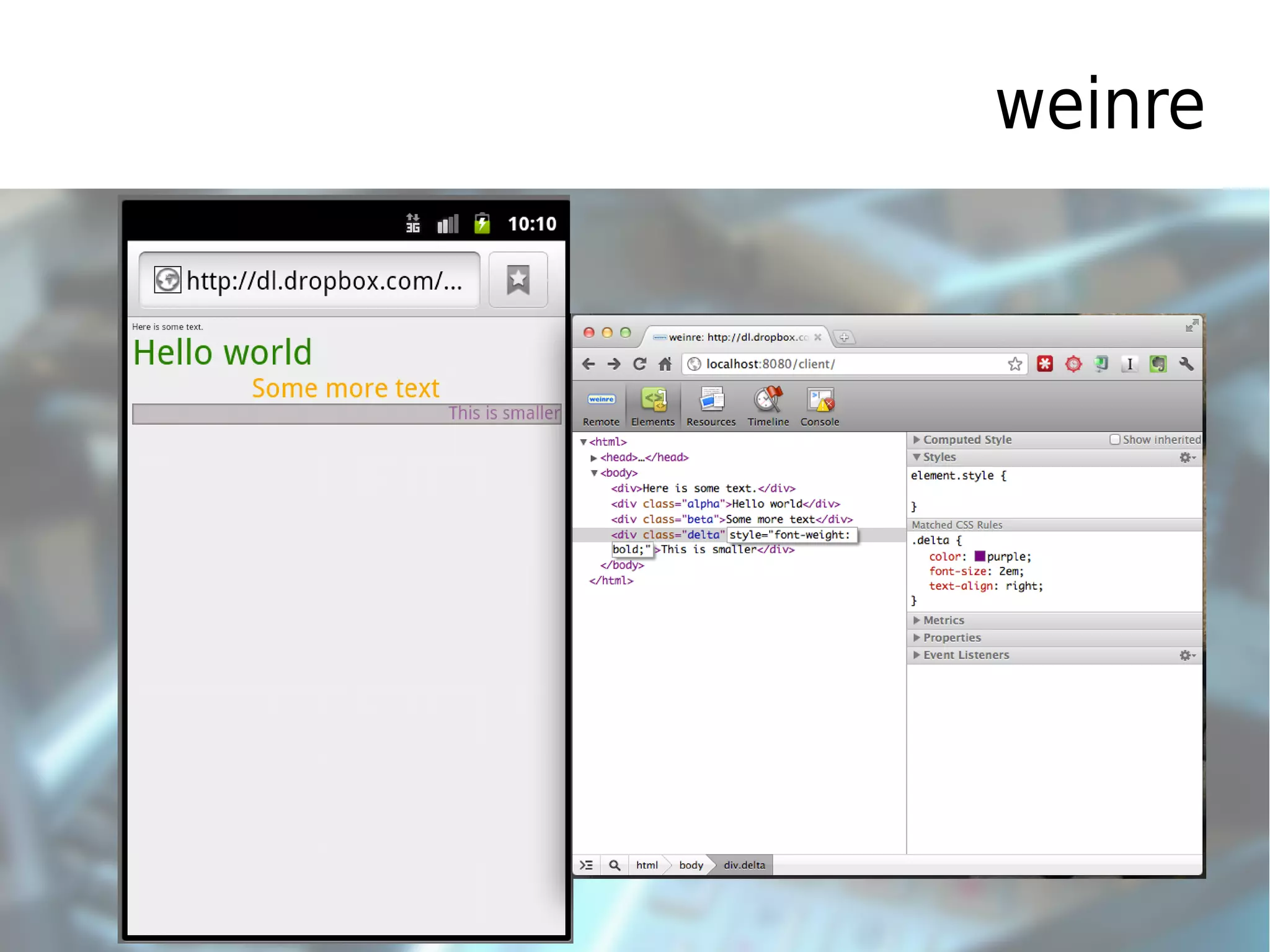Click the purple color swatch
1270x952 pixels.
click(980, 556)
